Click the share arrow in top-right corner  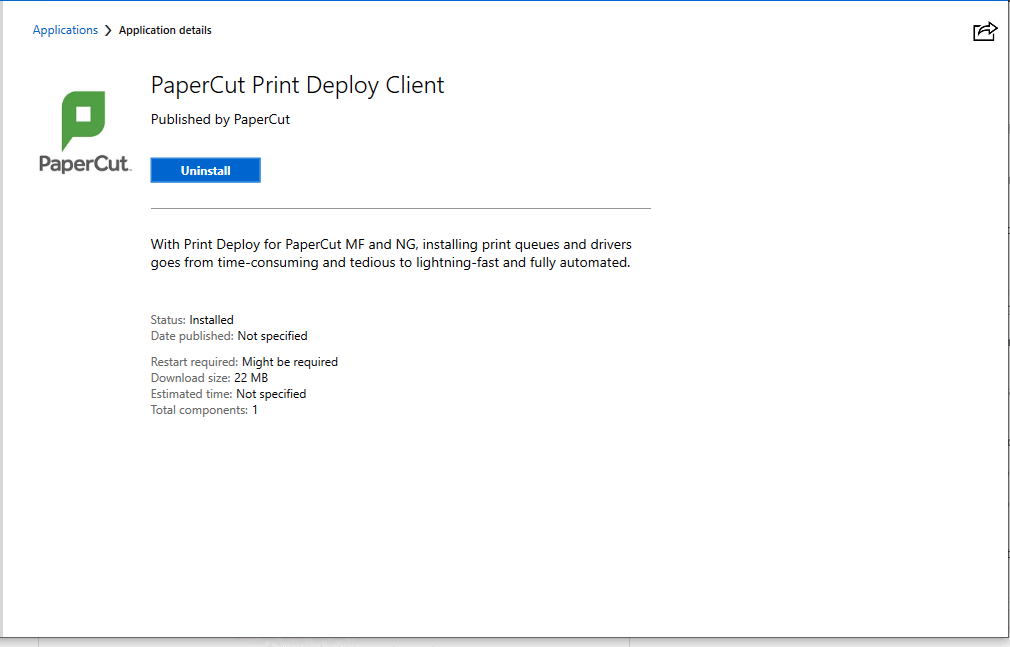click(985, 31)
